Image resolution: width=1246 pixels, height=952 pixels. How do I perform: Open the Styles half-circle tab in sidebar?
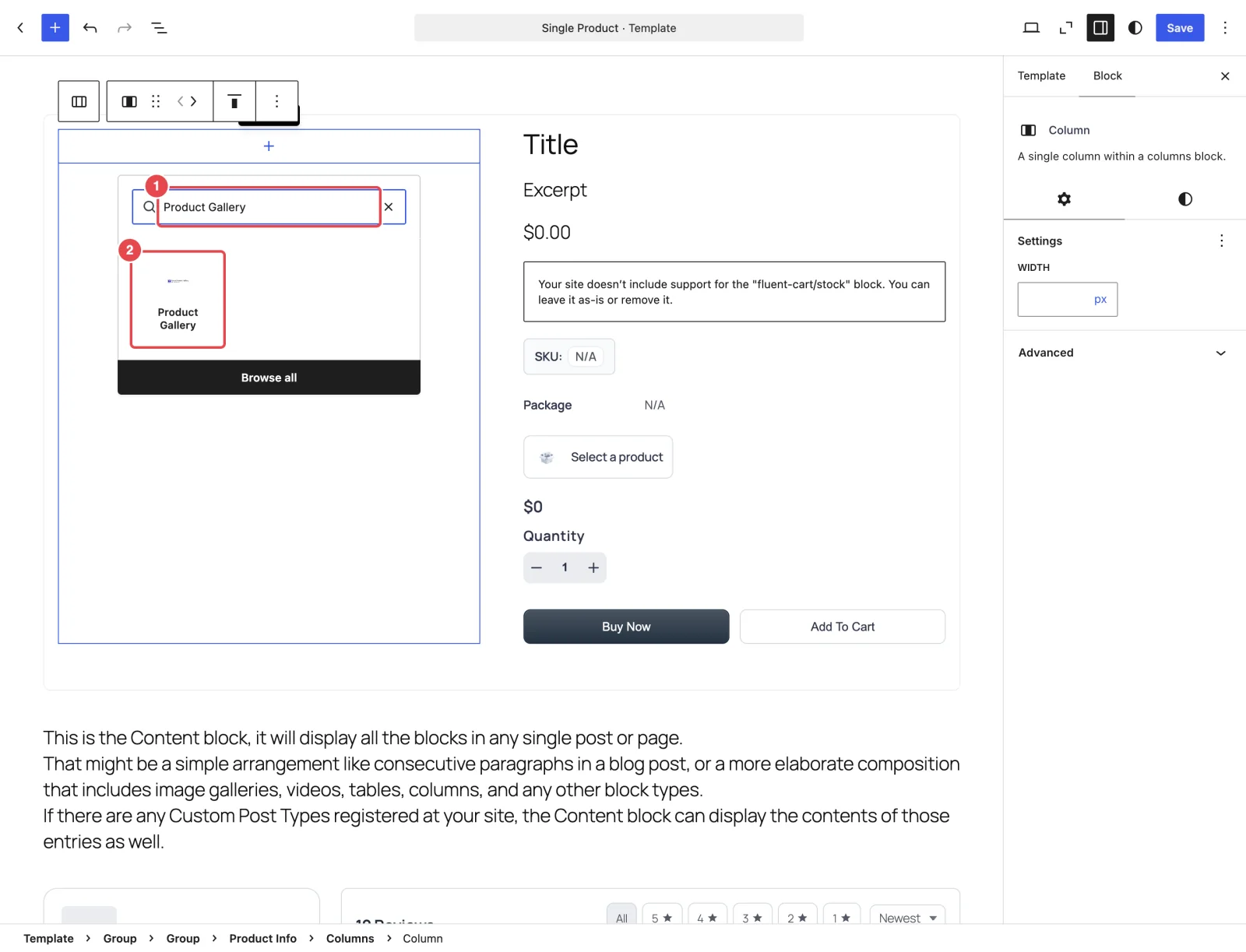(1185, 199)
